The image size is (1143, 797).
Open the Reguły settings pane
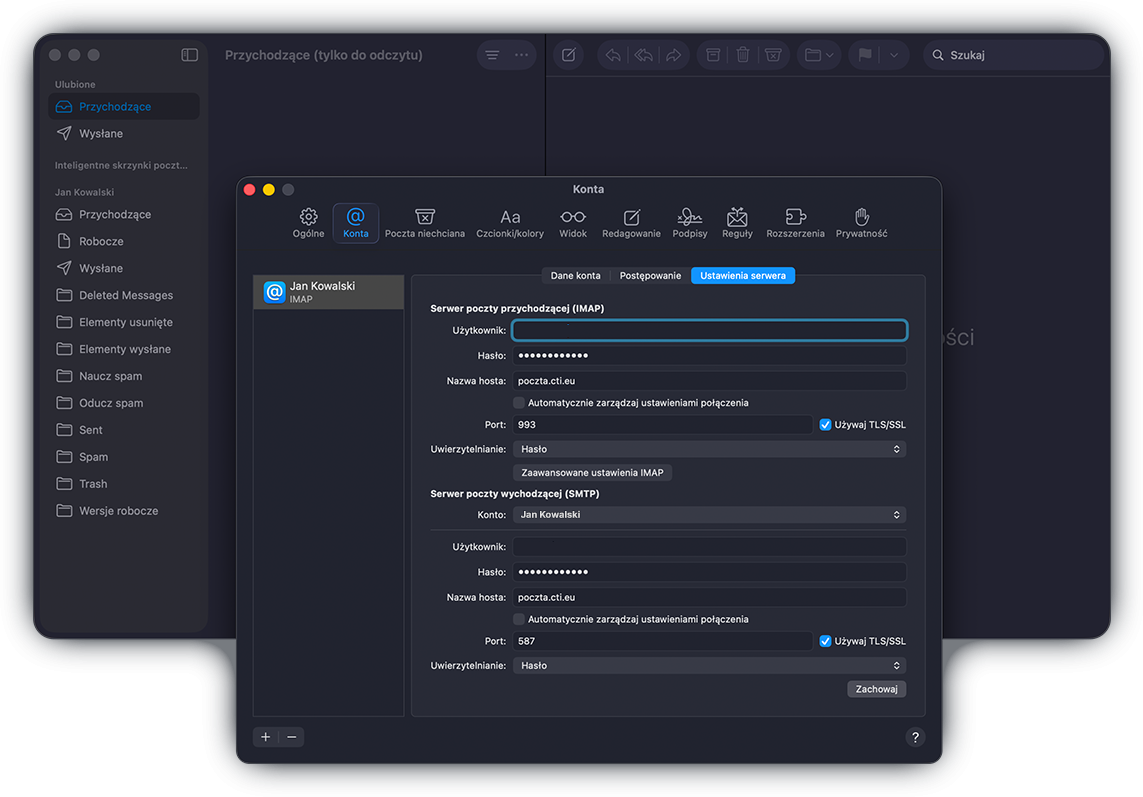(x=737, y=222)
